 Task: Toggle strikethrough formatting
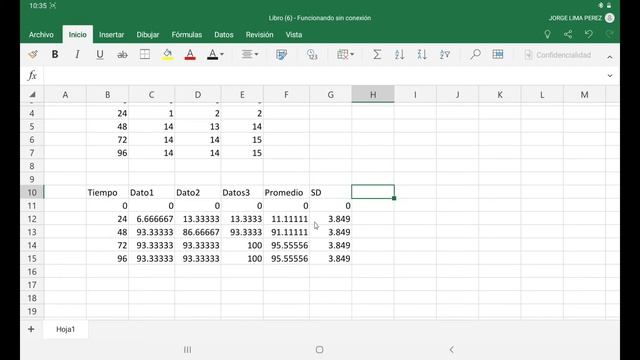pos(122,54)
